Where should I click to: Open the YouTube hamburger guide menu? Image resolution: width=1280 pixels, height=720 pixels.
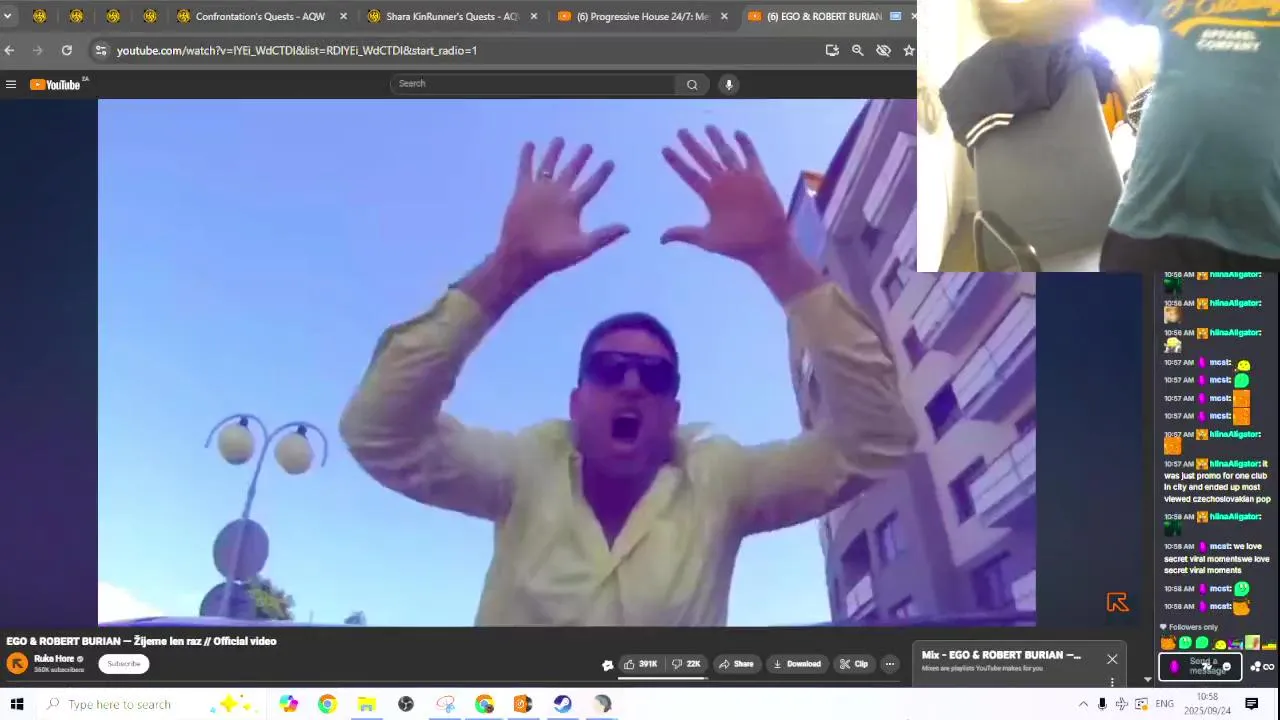(11, 84)
